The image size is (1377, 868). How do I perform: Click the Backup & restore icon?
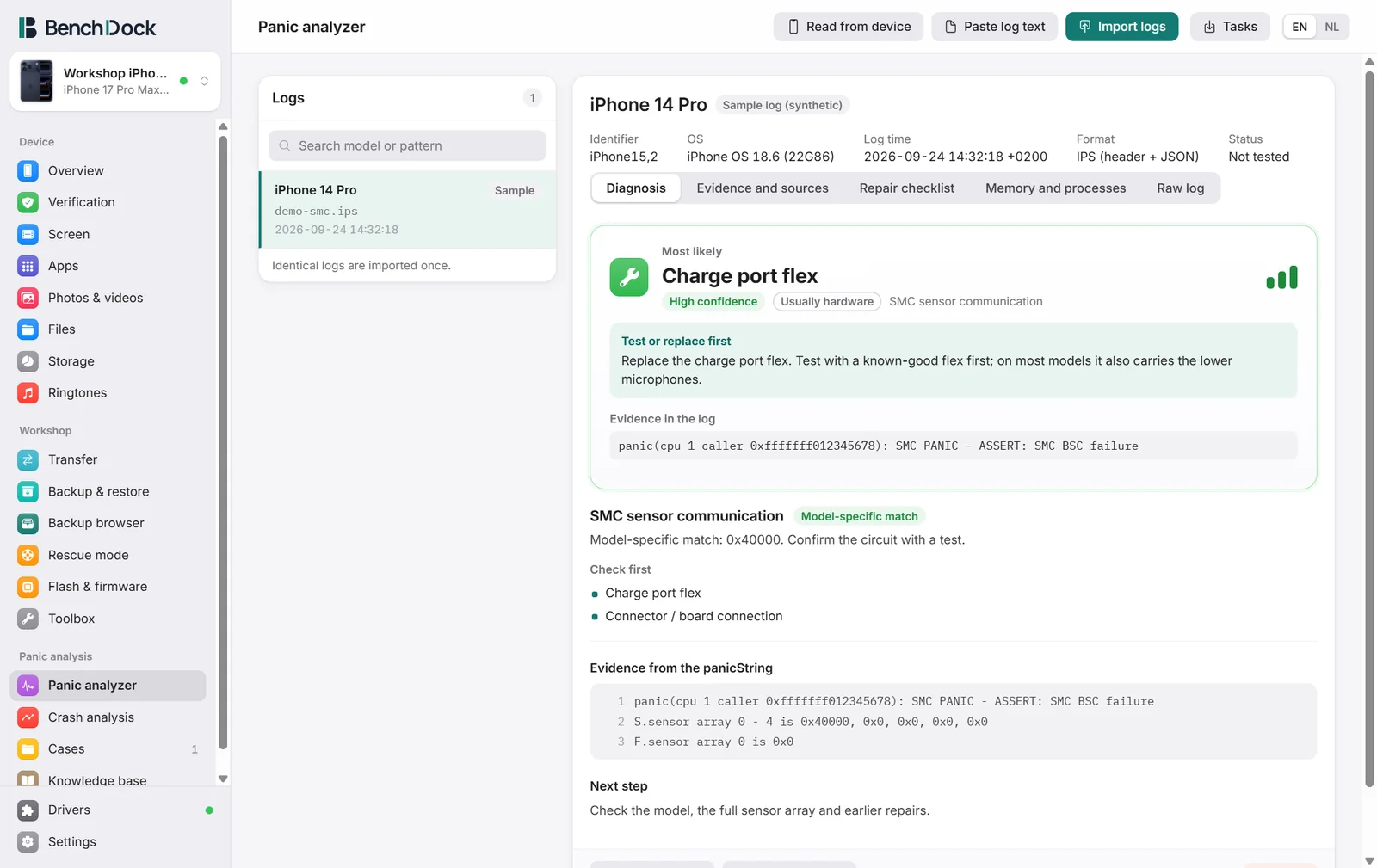coord(28,491)
